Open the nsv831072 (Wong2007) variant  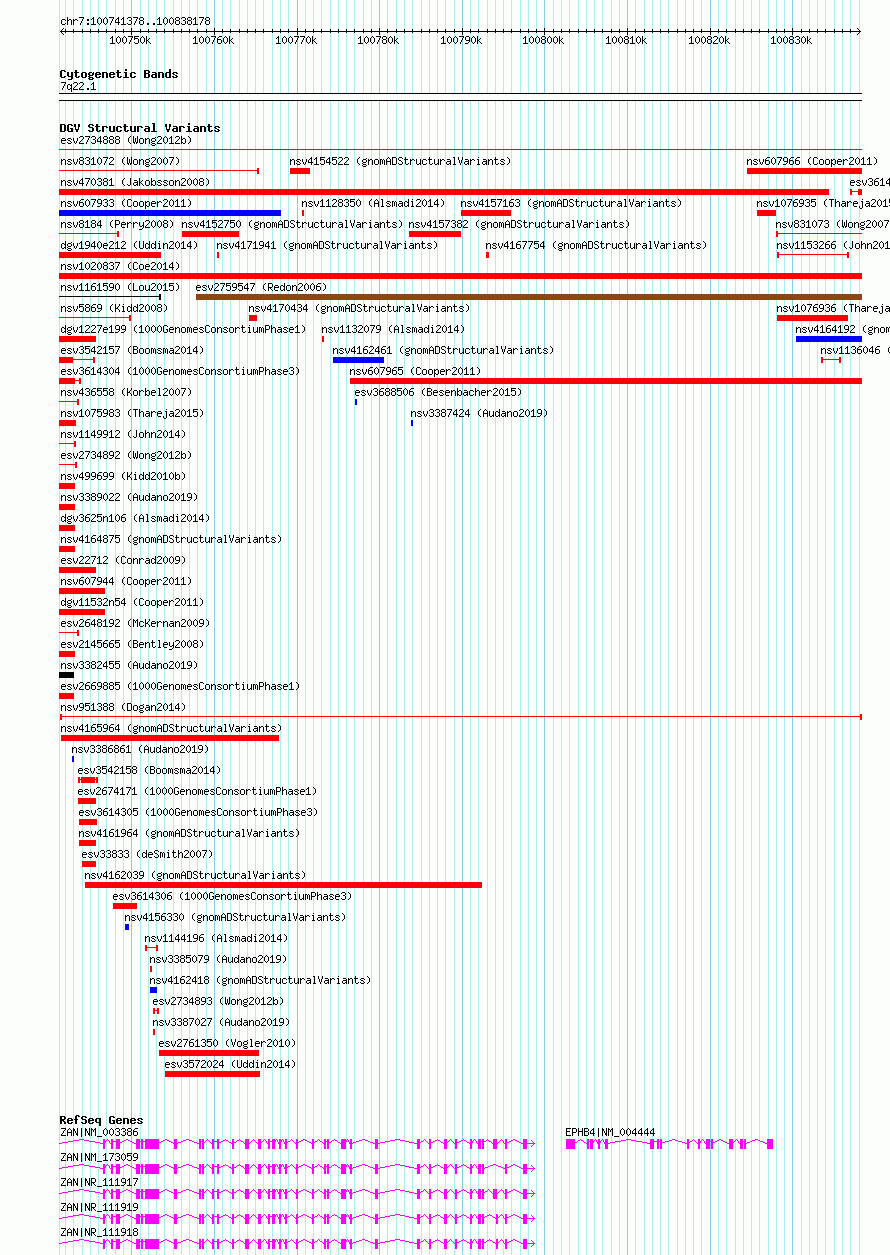click(x=120, y=162)
